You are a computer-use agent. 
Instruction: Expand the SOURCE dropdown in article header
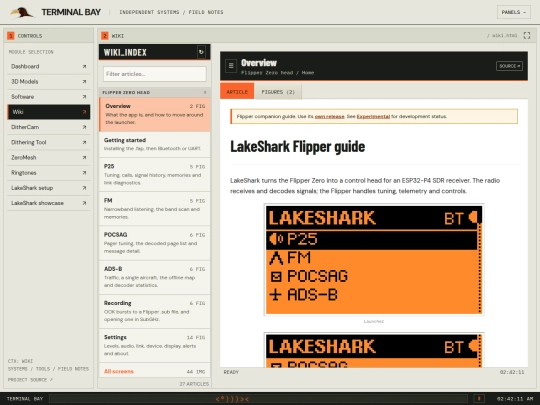coord(509,66)
